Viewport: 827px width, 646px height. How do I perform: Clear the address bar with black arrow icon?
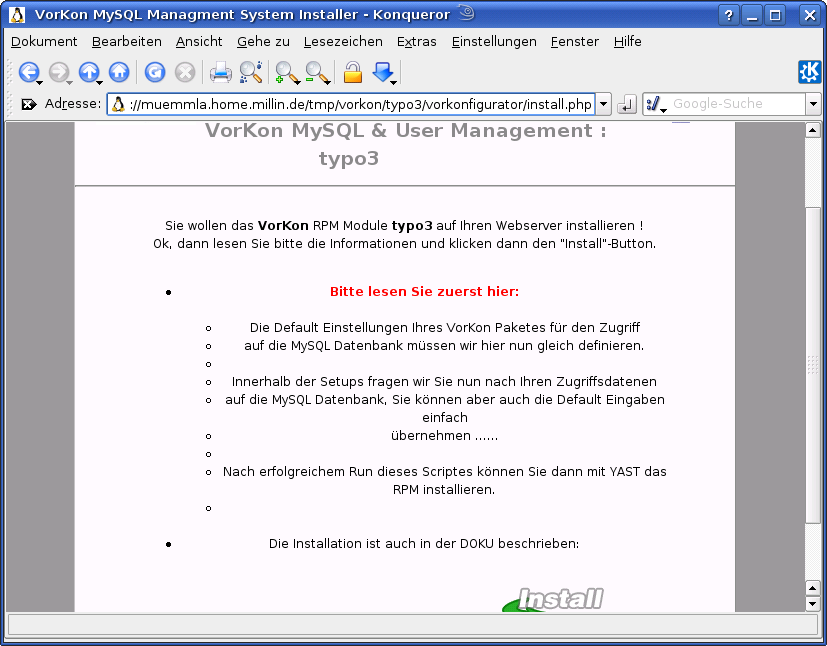(28, 104)
